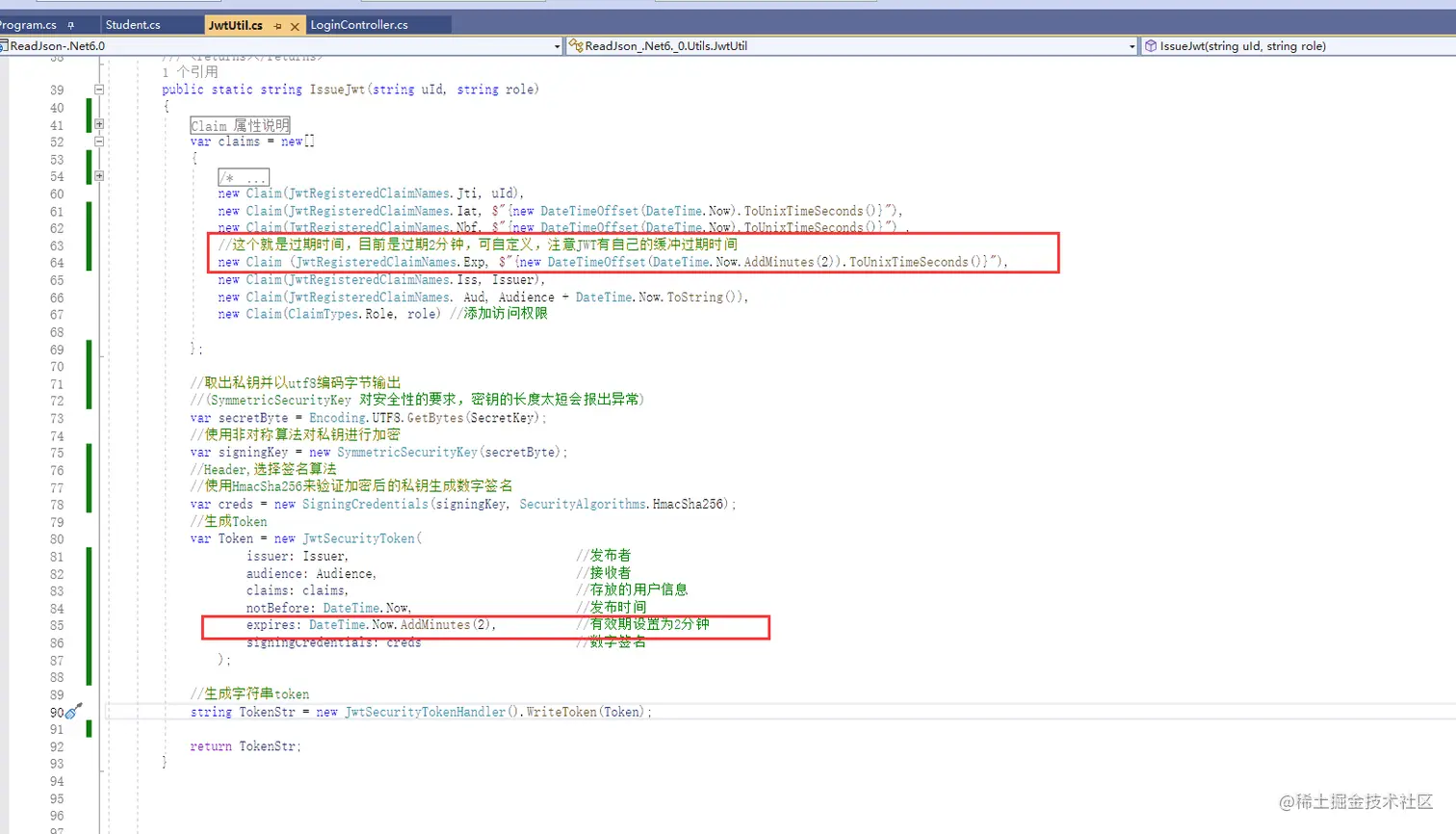Expand the collapsed region at line 41
This screenshot has width=1456, height=834.
click(x=98, y=124)
